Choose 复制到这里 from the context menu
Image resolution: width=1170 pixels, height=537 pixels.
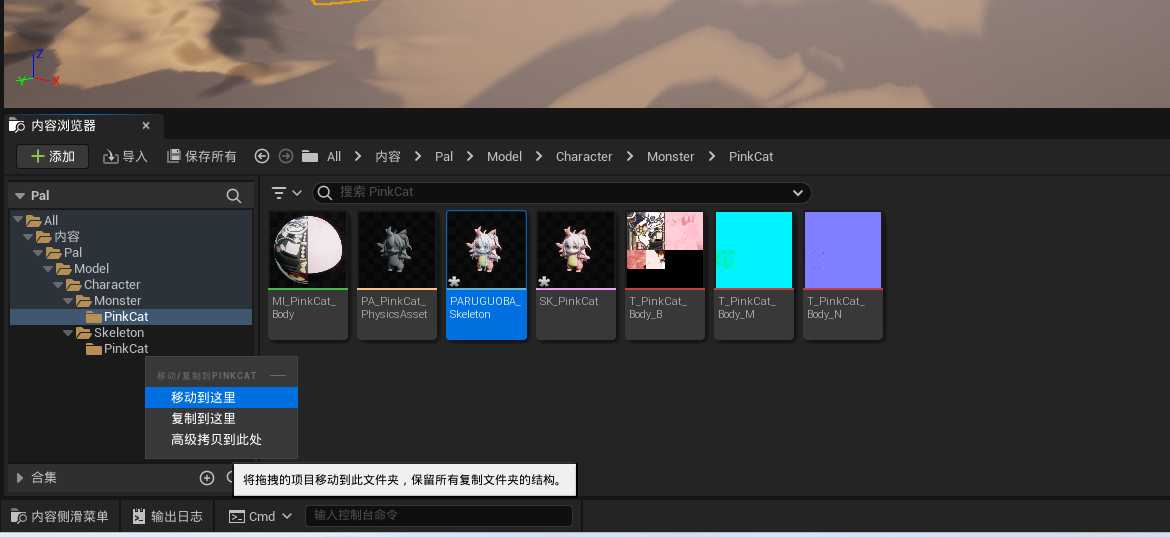click(x=203, y=418)
